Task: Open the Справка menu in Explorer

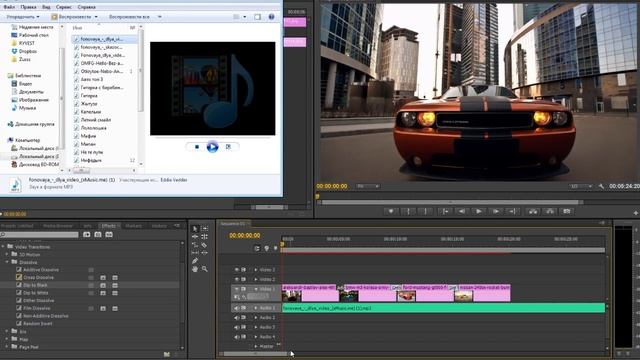Action: [86, 7]
